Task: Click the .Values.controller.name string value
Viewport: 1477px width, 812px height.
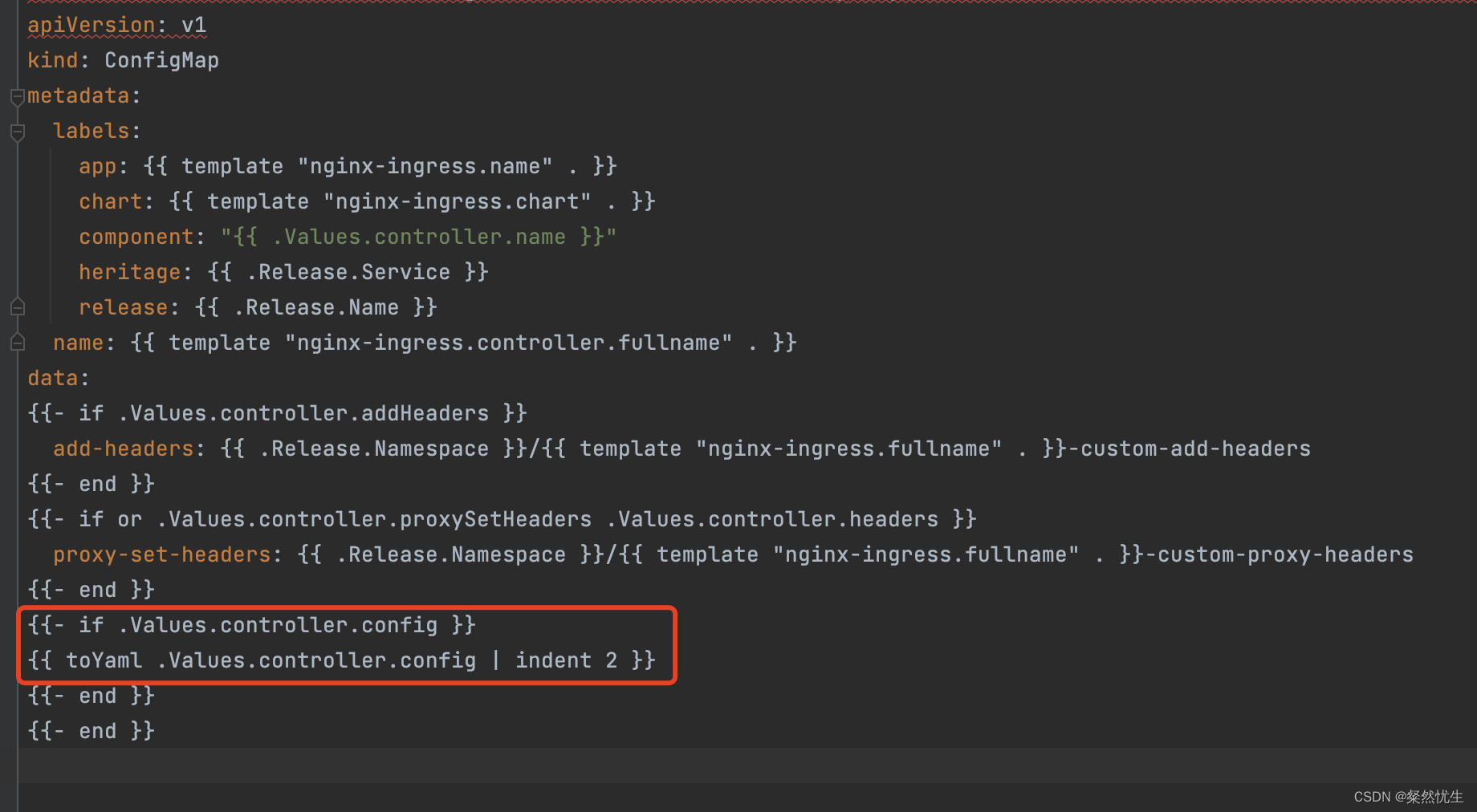Action: tap(418, 238)
